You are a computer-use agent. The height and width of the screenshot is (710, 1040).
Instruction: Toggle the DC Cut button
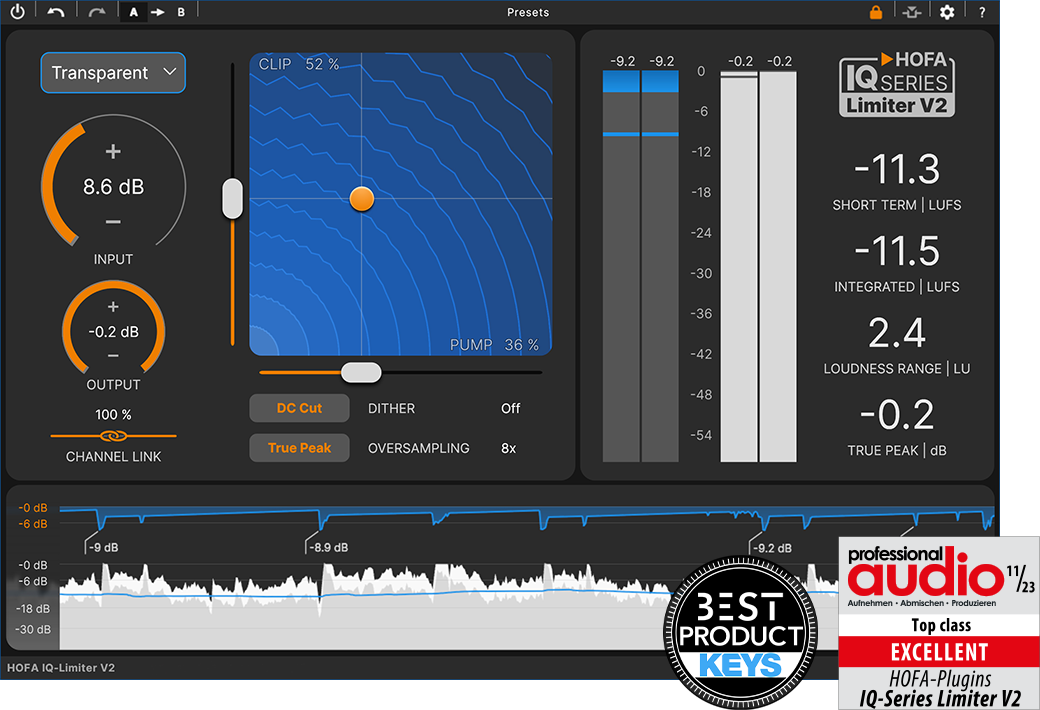(x=299, y=408)
